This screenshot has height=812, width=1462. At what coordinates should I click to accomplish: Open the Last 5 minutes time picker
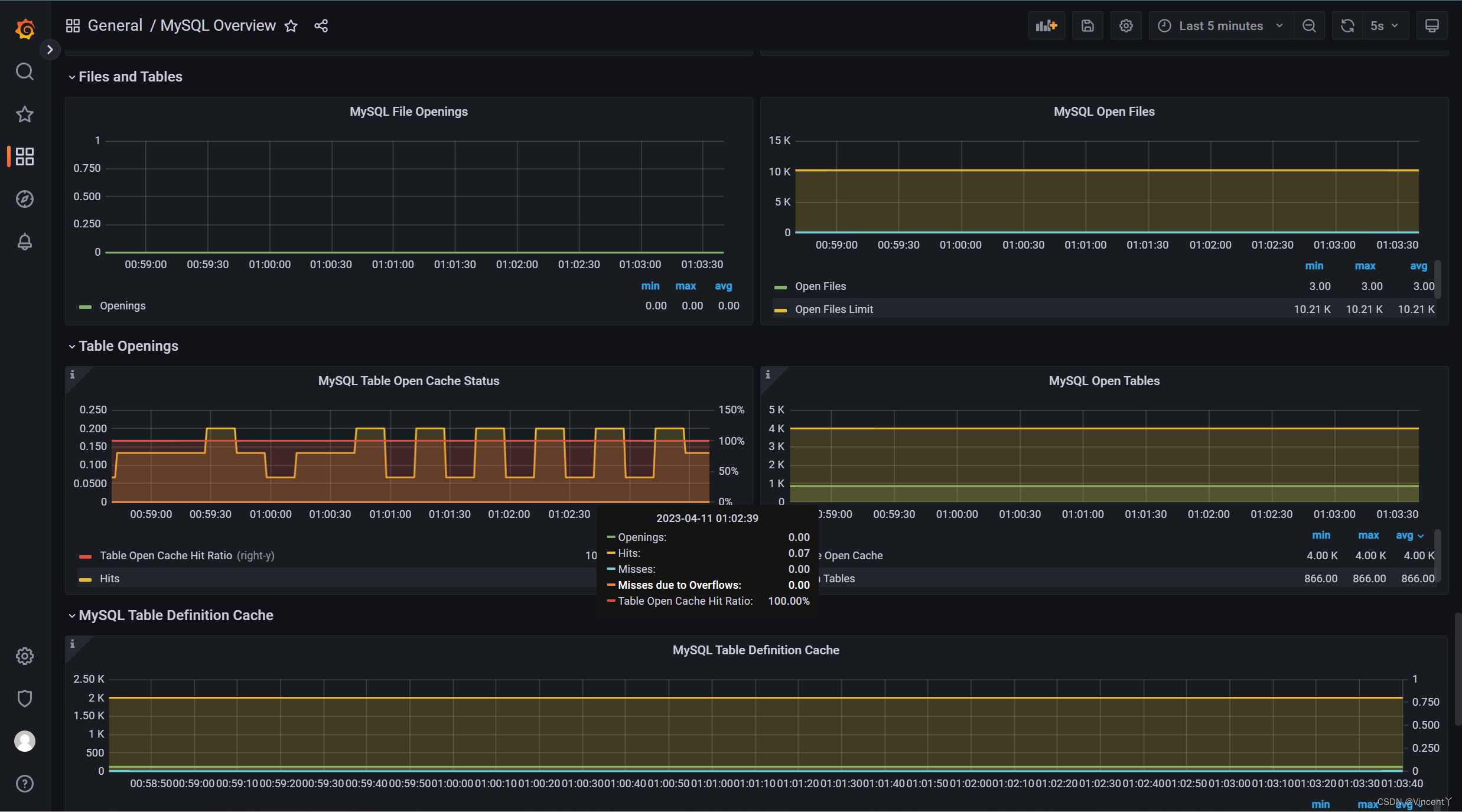coord(1220,26)
